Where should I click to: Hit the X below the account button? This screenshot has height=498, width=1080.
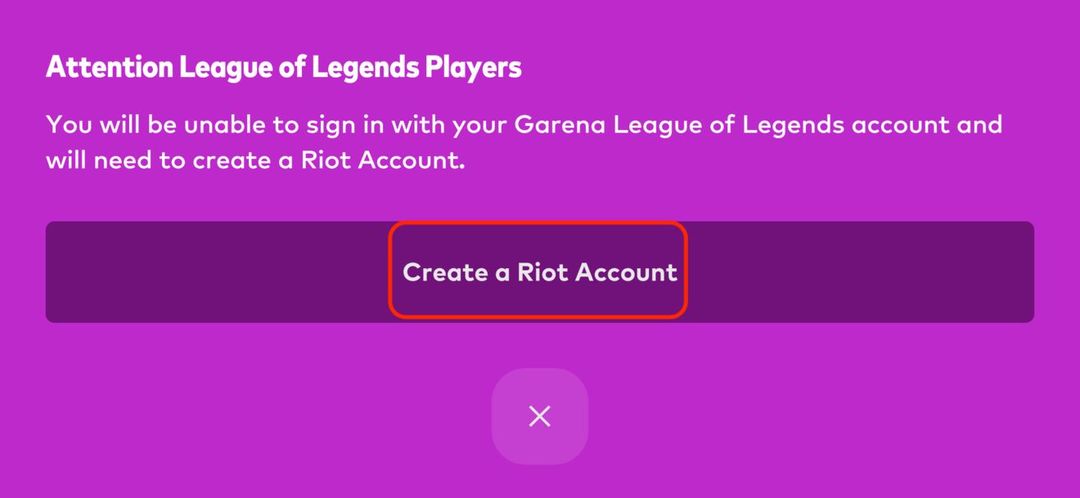pyautogui.click(x=539, y=416)
